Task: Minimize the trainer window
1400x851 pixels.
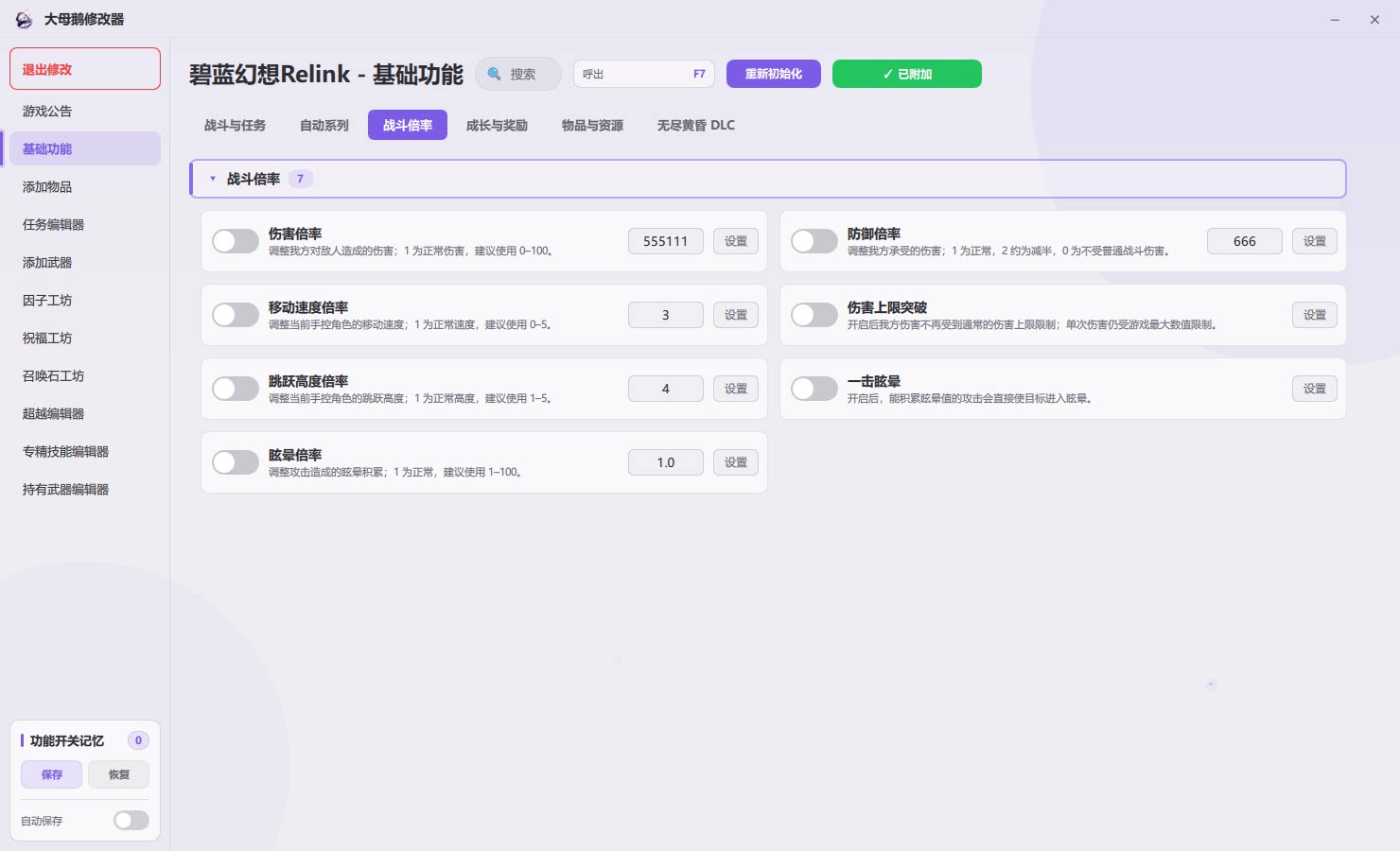Action: 1335,20
